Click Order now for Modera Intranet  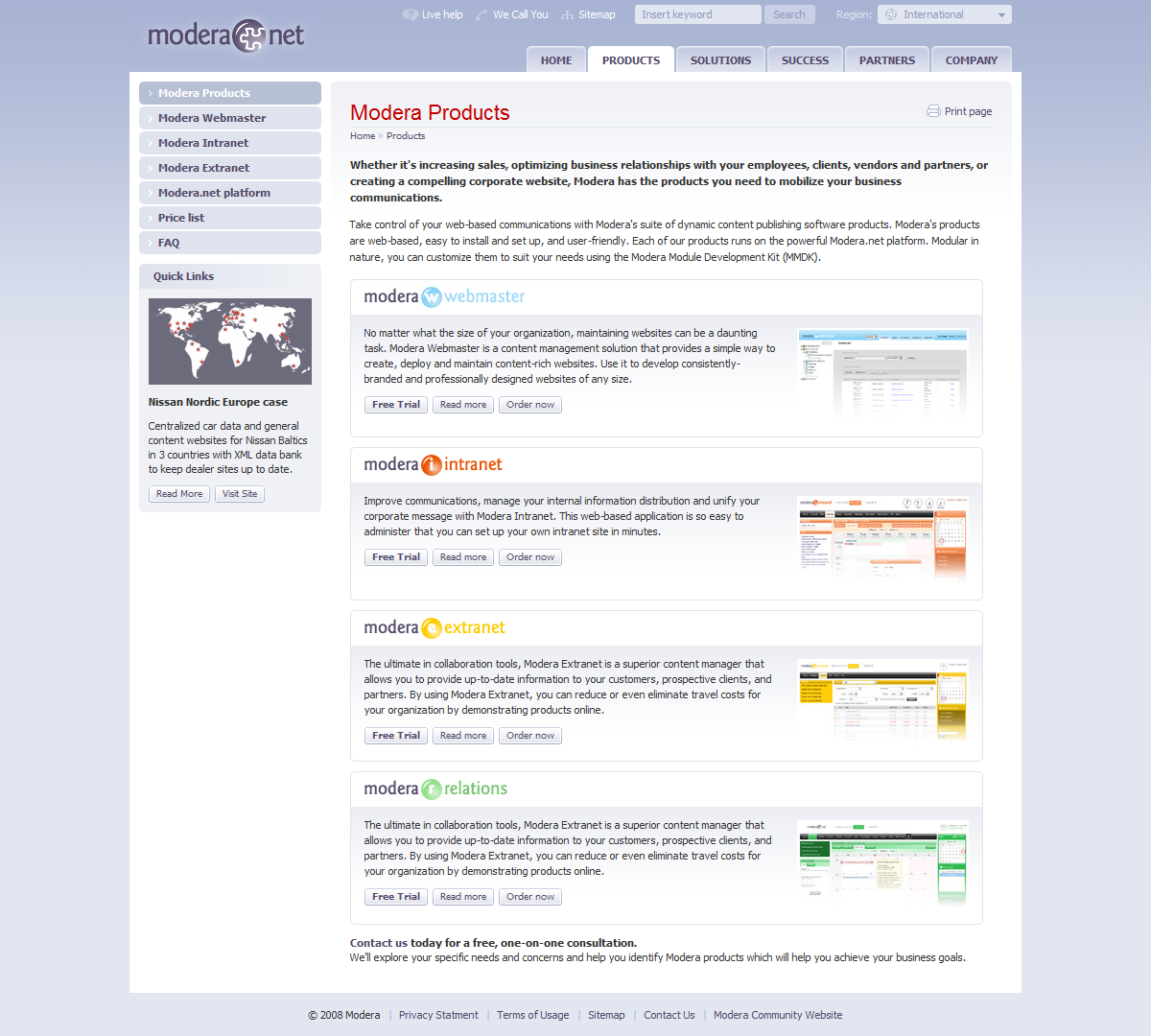tap(530, 557)
